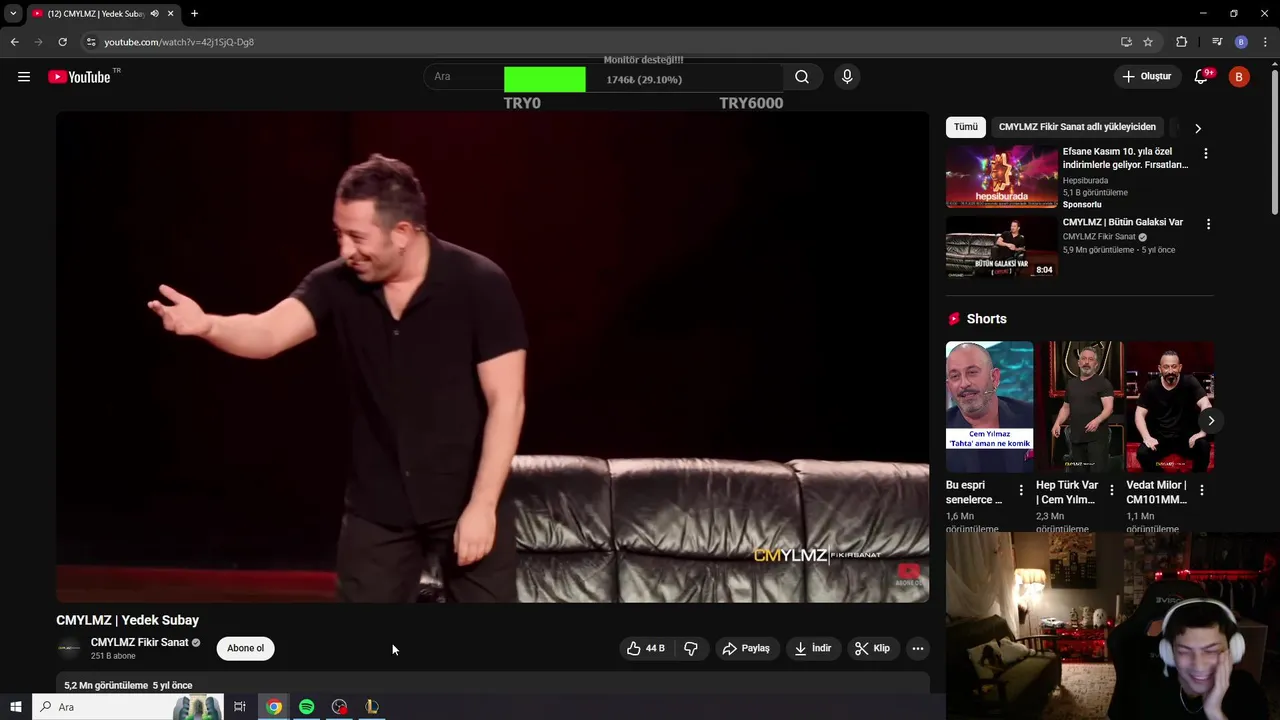Install or cast icon in address bar
The image size is (1280, 720).
click(1126, 42)
